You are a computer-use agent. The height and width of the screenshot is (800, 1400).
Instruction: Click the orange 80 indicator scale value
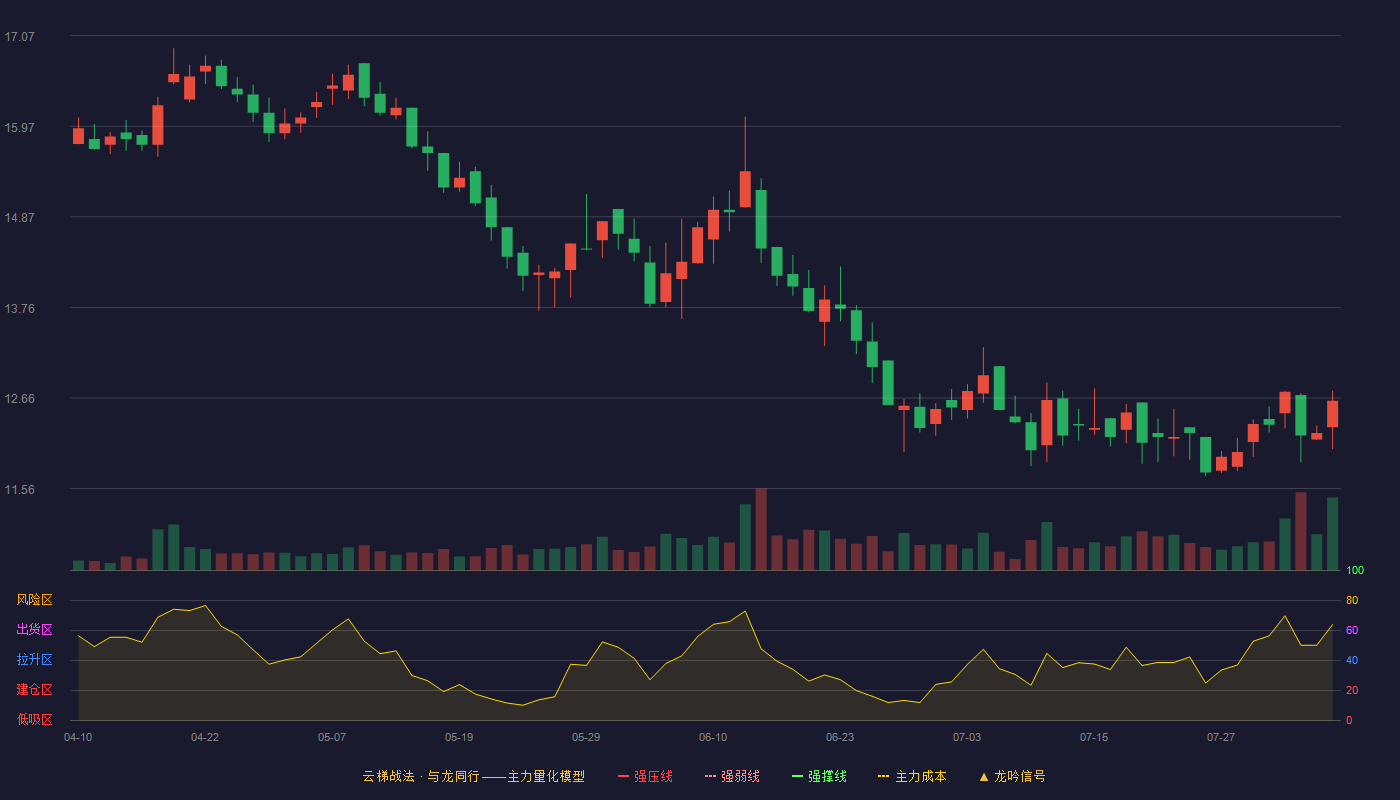[x=1352, y=601]
